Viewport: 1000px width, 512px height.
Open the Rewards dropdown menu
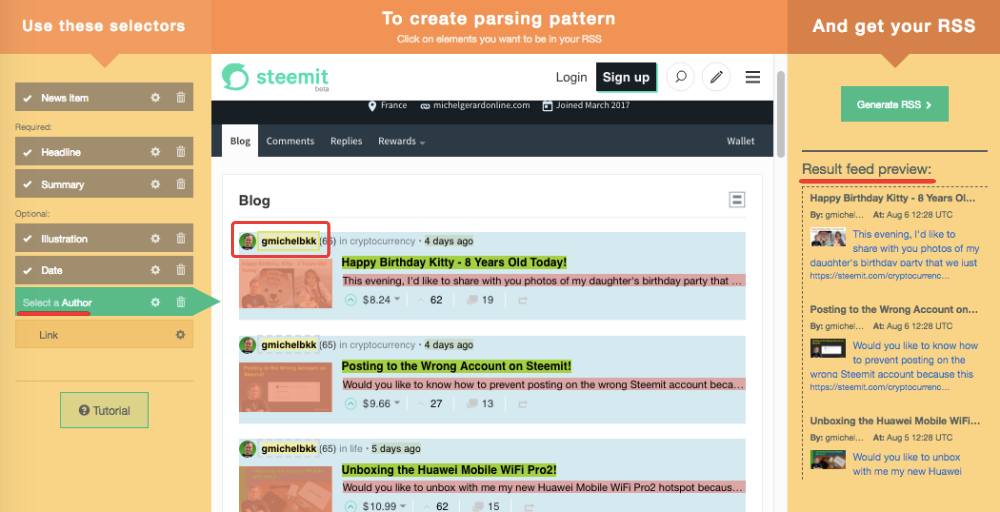(x=401, y=141)
